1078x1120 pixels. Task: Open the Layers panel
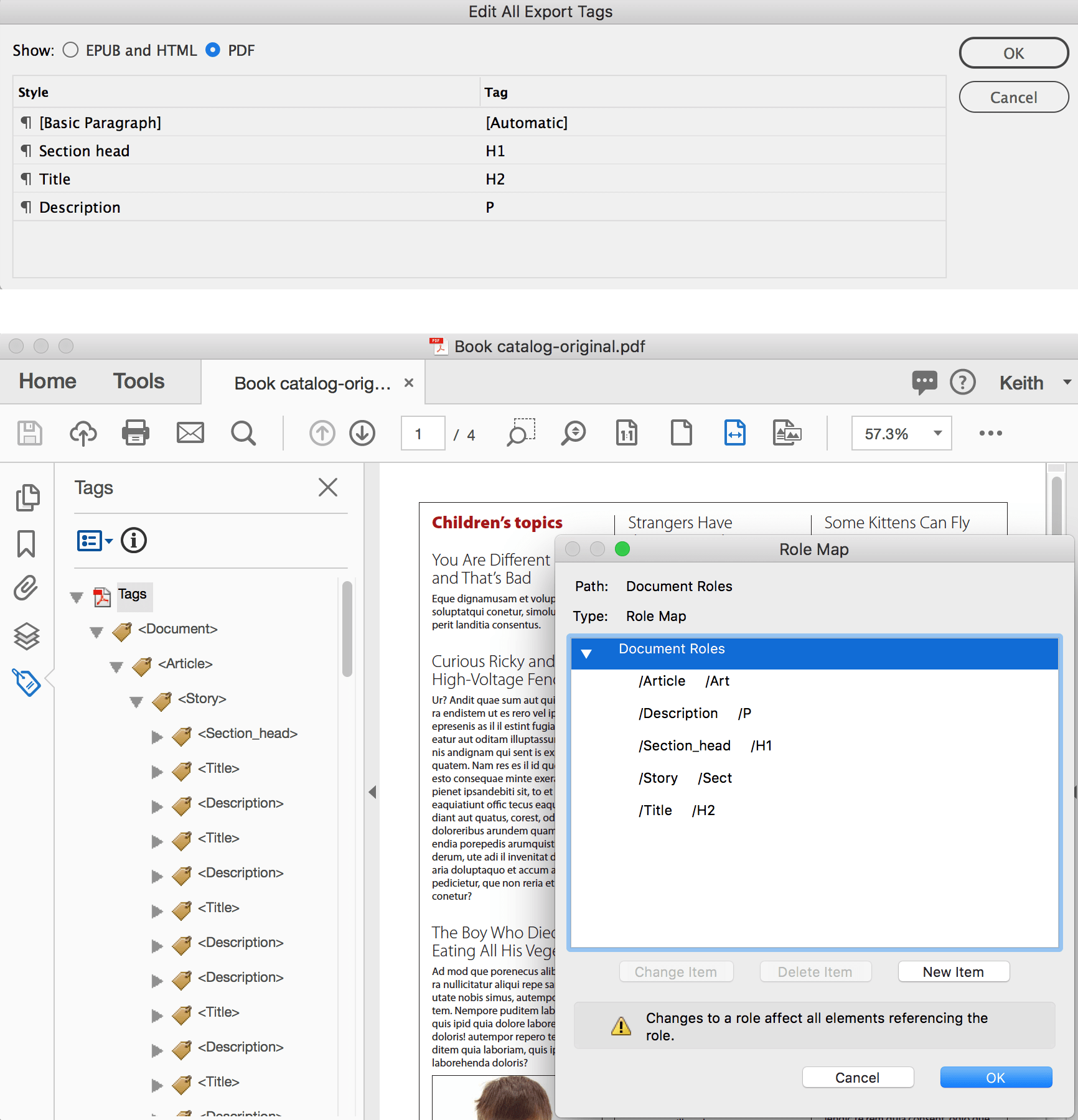(x=26, y=636)
